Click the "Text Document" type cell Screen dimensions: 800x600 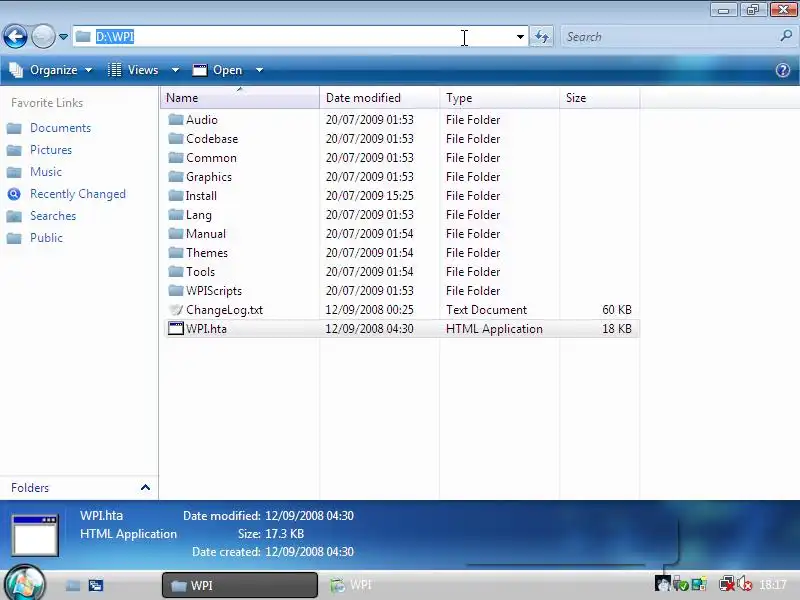486,310
